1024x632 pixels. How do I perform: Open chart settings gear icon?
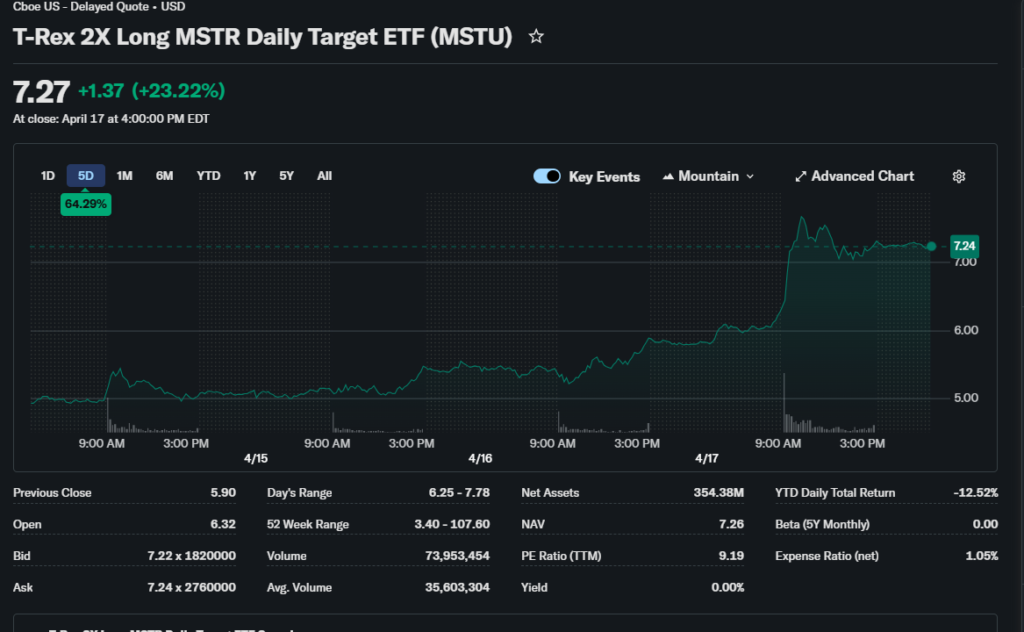click(x=958, y=176)
